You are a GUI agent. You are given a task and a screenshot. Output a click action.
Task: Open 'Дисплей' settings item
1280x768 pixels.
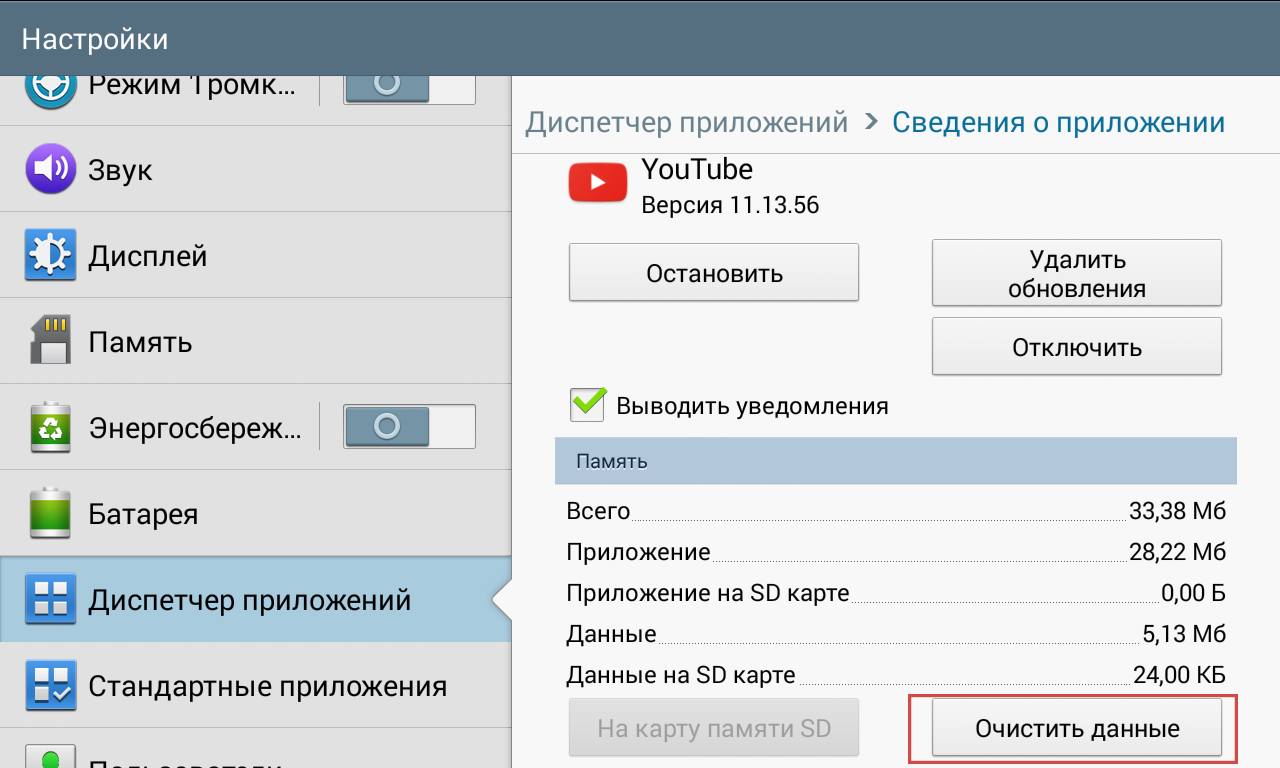pos(148,256)
